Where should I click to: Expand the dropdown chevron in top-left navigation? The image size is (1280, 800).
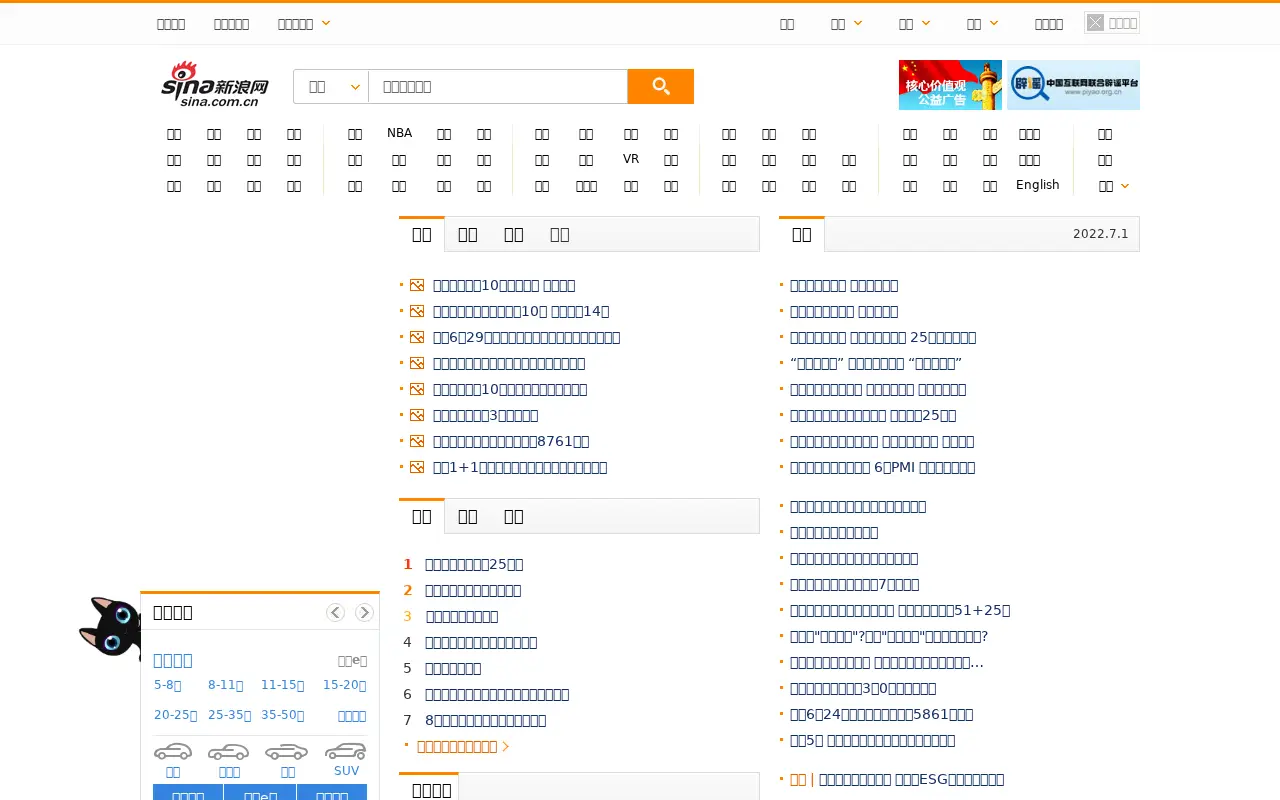tap(326, 23)
